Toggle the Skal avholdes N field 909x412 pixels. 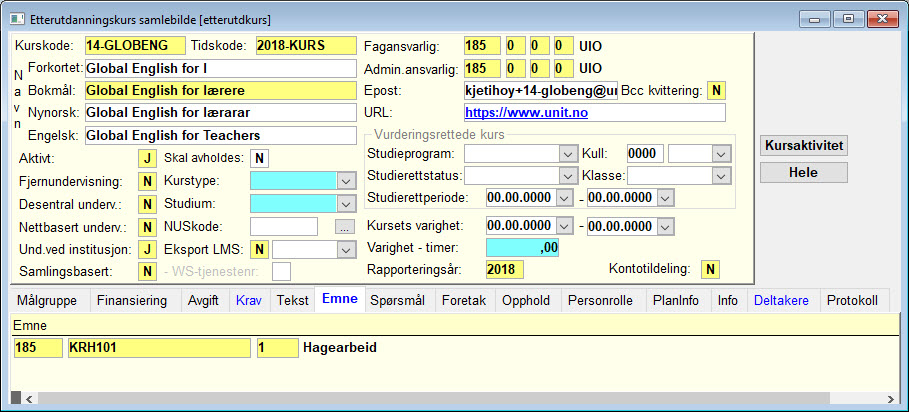click(x=259, y=158)
